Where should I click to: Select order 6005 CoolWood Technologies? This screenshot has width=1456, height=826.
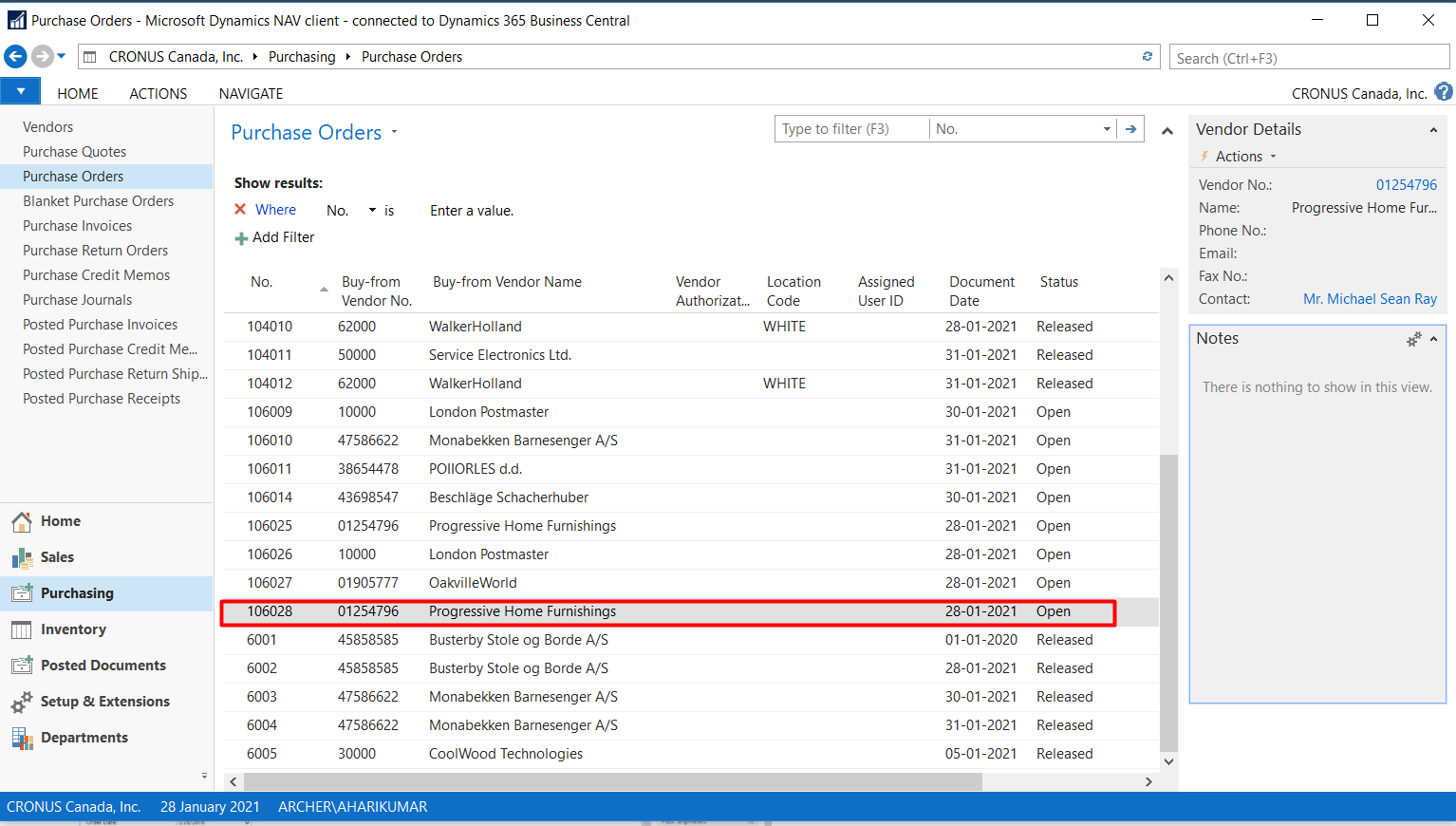691,754
